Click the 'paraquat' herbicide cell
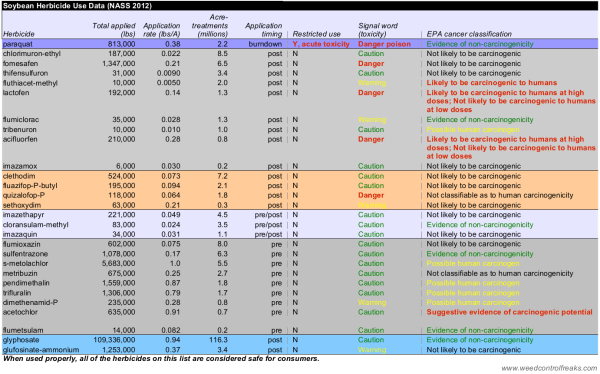Screen dimensions: 600x374 18,44
